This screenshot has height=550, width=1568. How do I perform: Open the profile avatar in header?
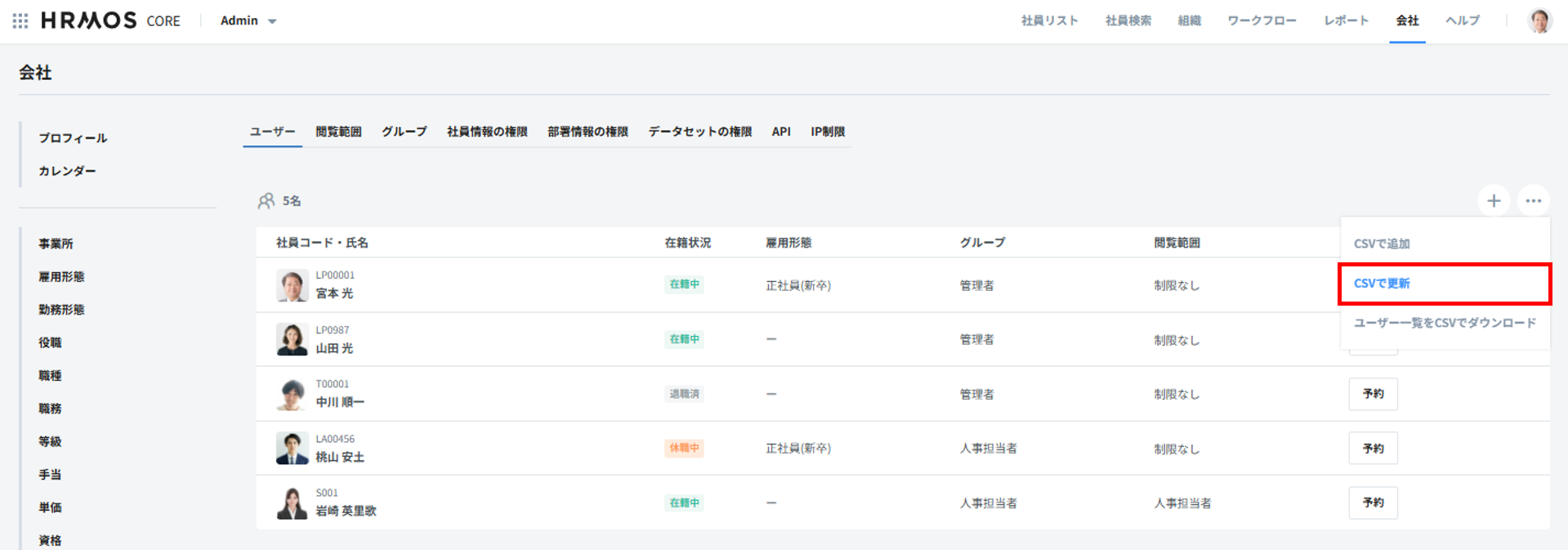pos(1539,20)
